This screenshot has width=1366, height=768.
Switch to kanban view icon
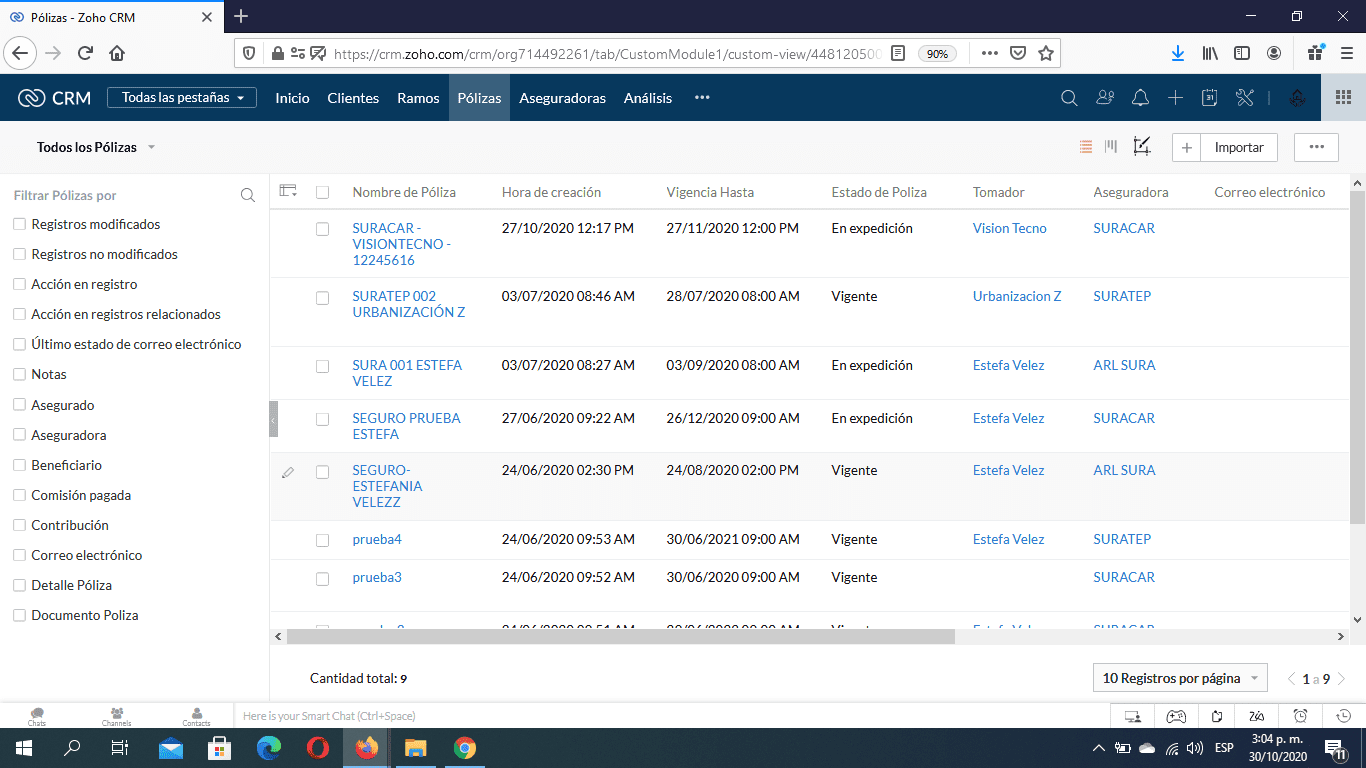point(1111,147)
